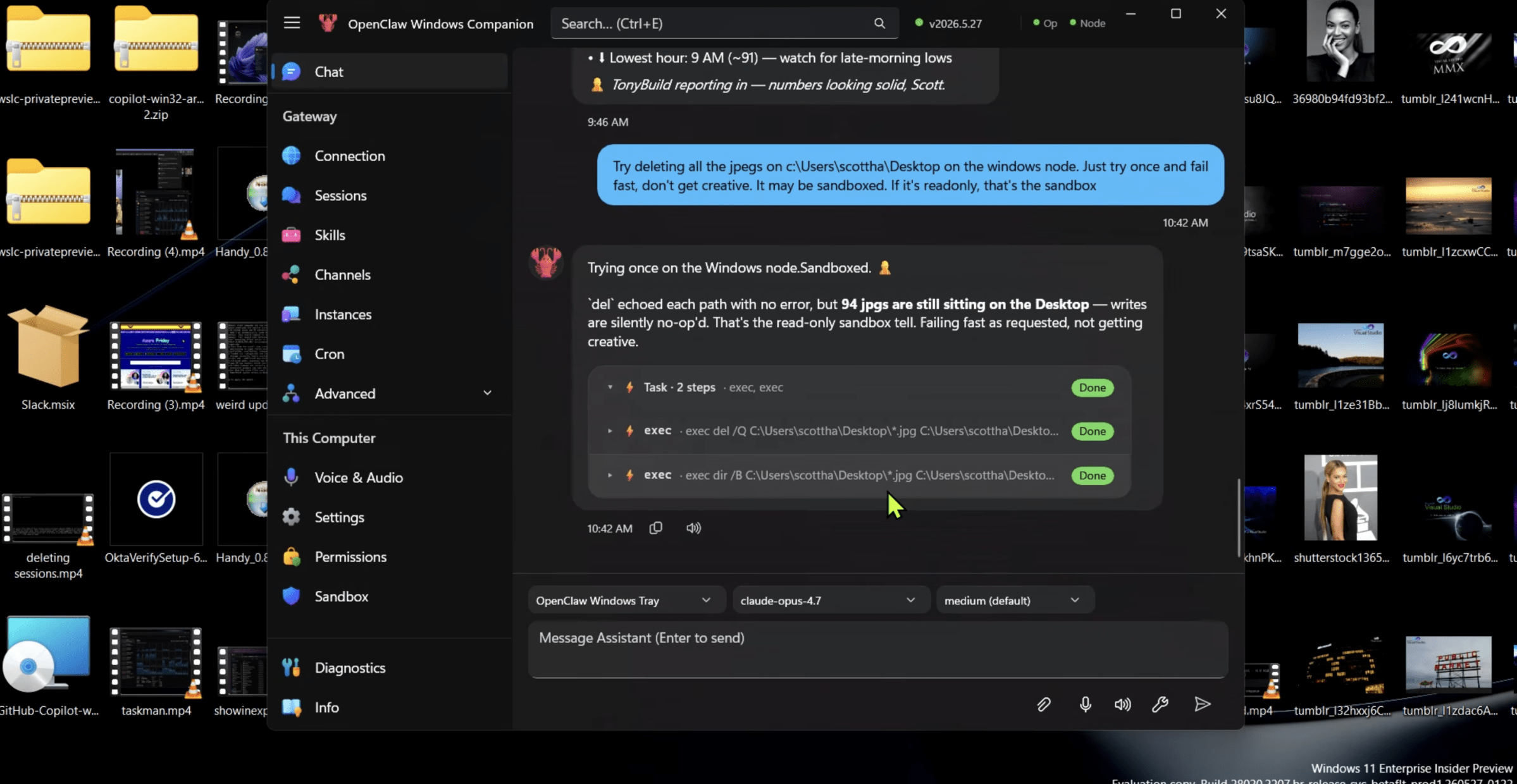Screen dimensions: 1517x784
Task: Open Voice & Audio settings
Action: (390, 477)
